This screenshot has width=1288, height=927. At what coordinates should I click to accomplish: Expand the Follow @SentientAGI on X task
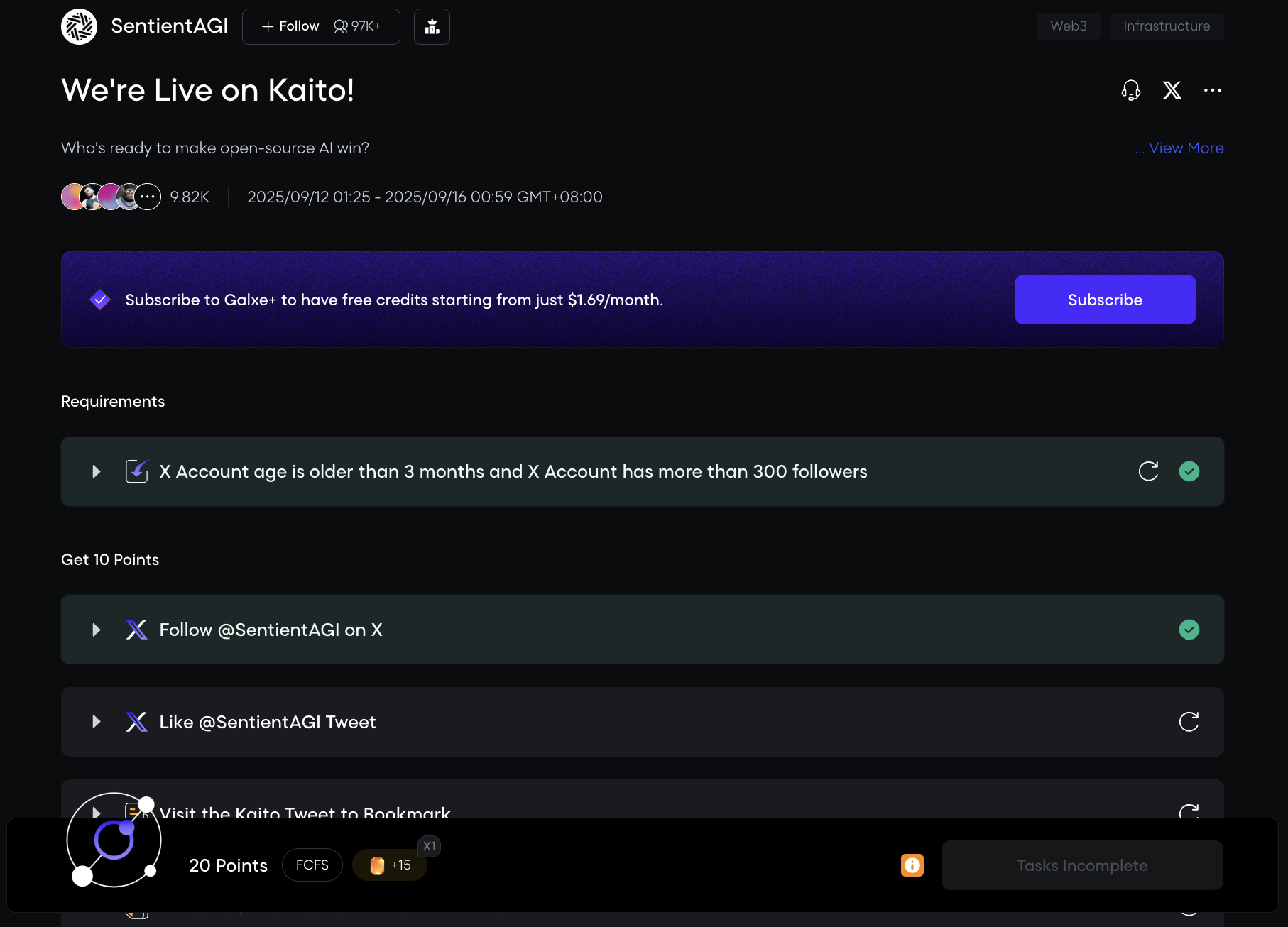[97, 630]
